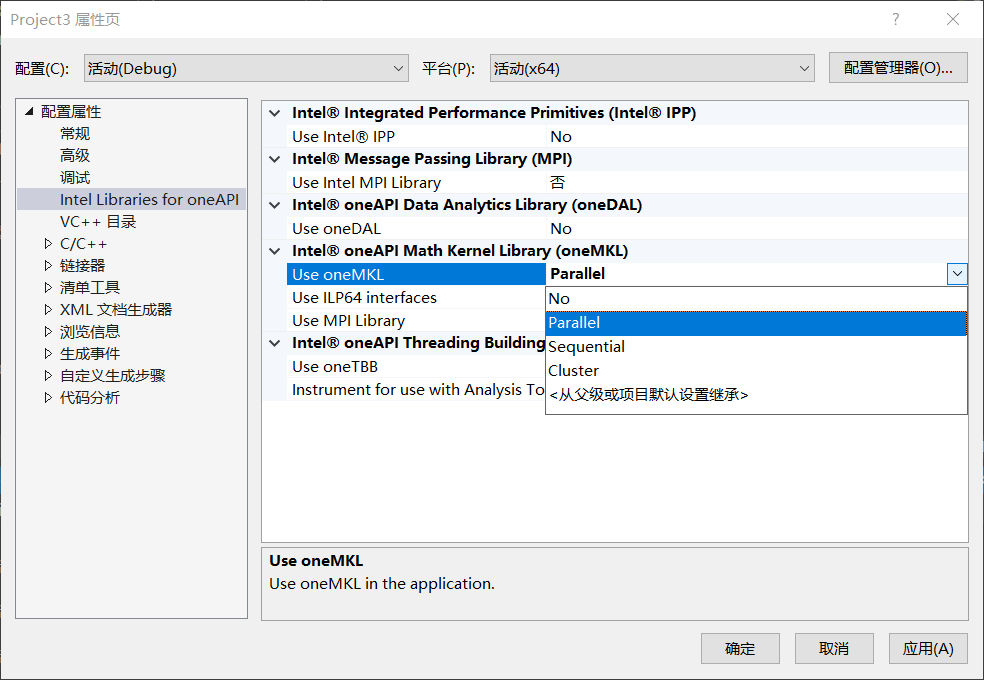984x680 pixels.
Task: Click the Use ILP64 interfaces property
Action: [x=364, y=297]
